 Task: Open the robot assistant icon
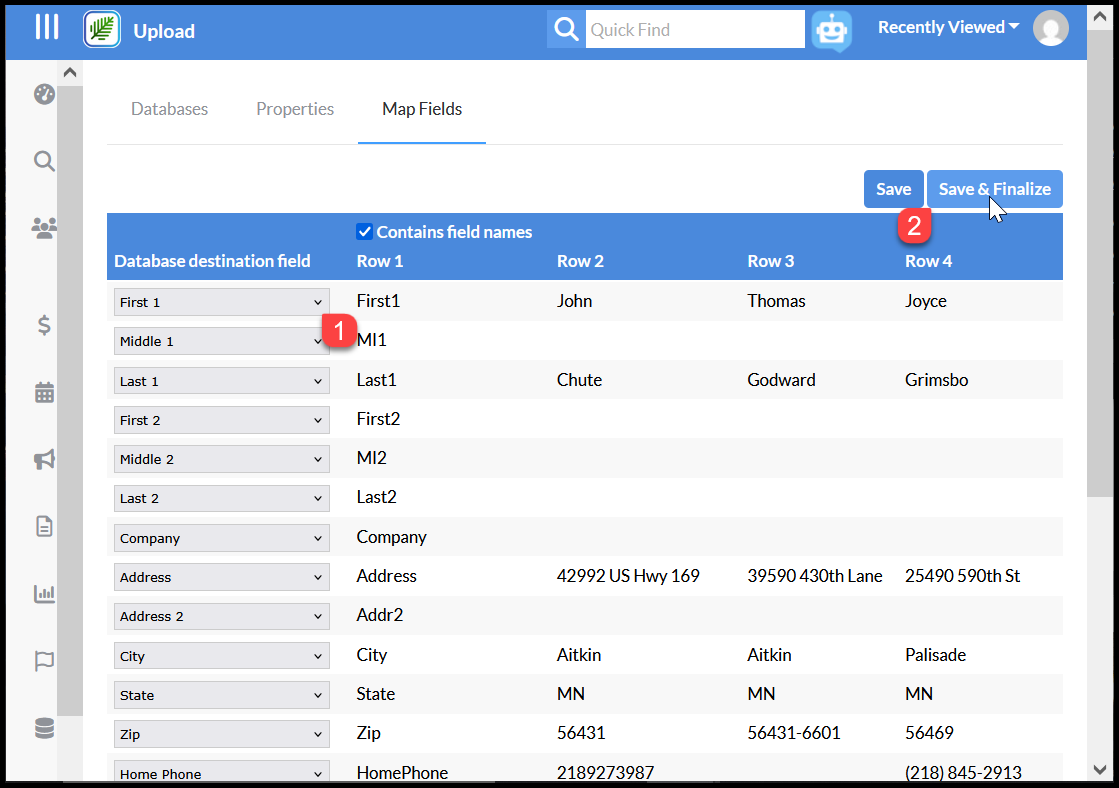[831, 31]
